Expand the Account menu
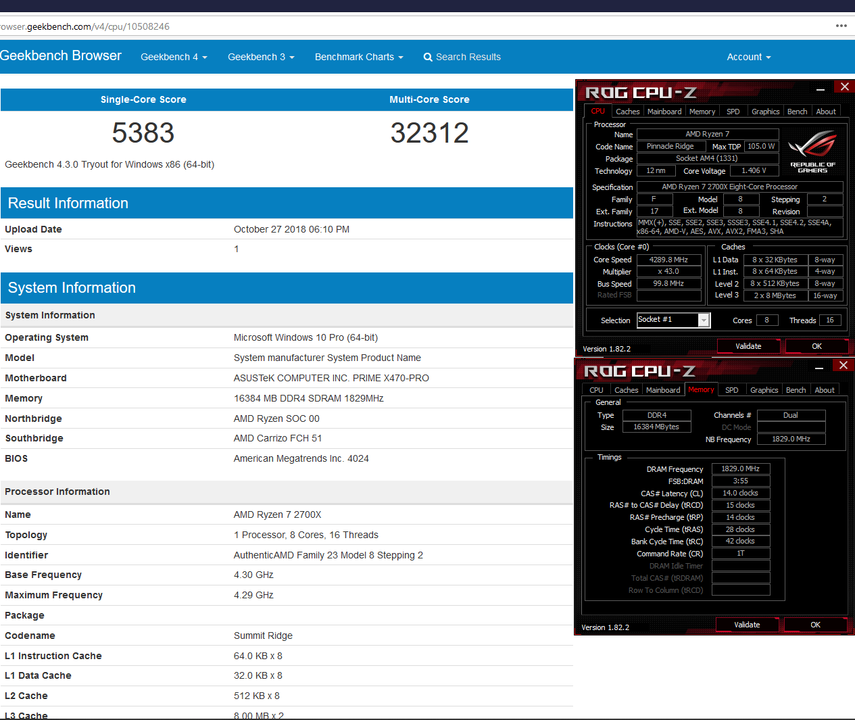The width and height of the screenshot is (855, 720). 749,57
